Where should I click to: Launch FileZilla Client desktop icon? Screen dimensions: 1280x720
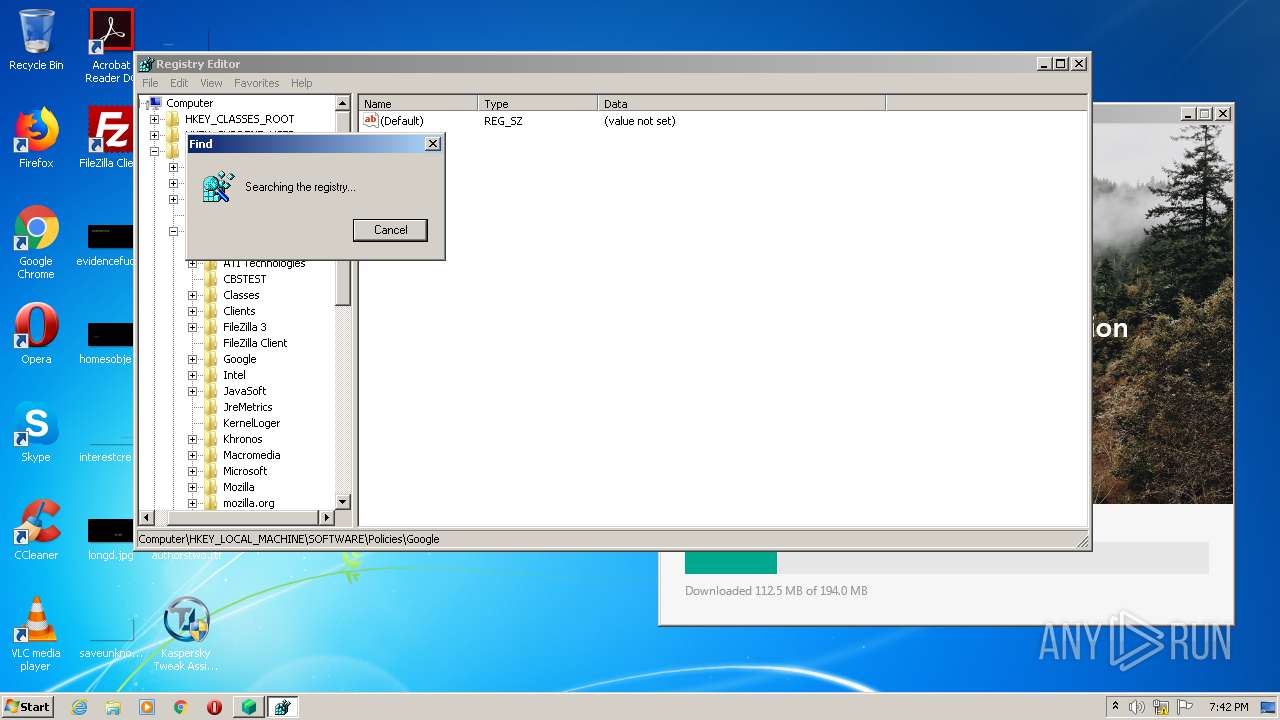coord(110,138)
